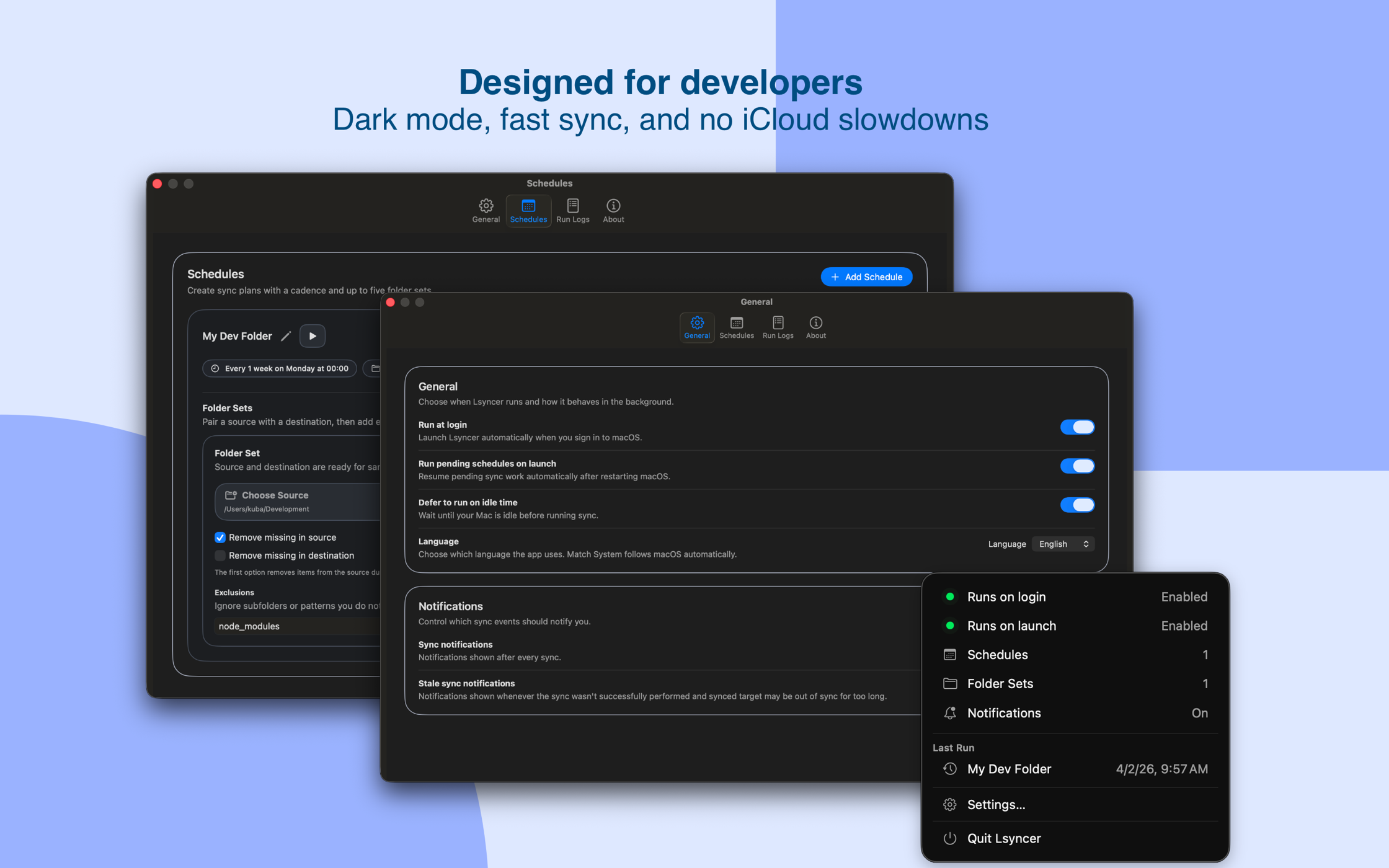
Task: Open the Language dropdown set to English
Action: [1063, 544]
